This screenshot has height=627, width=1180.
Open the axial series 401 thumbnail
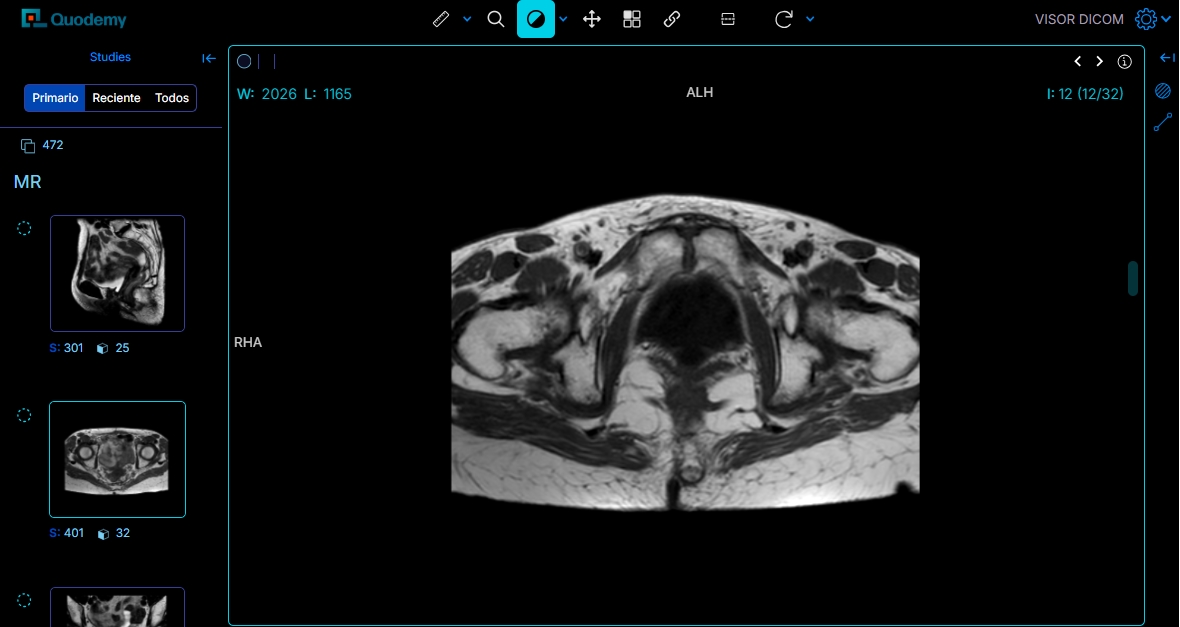tap(117, 459)
